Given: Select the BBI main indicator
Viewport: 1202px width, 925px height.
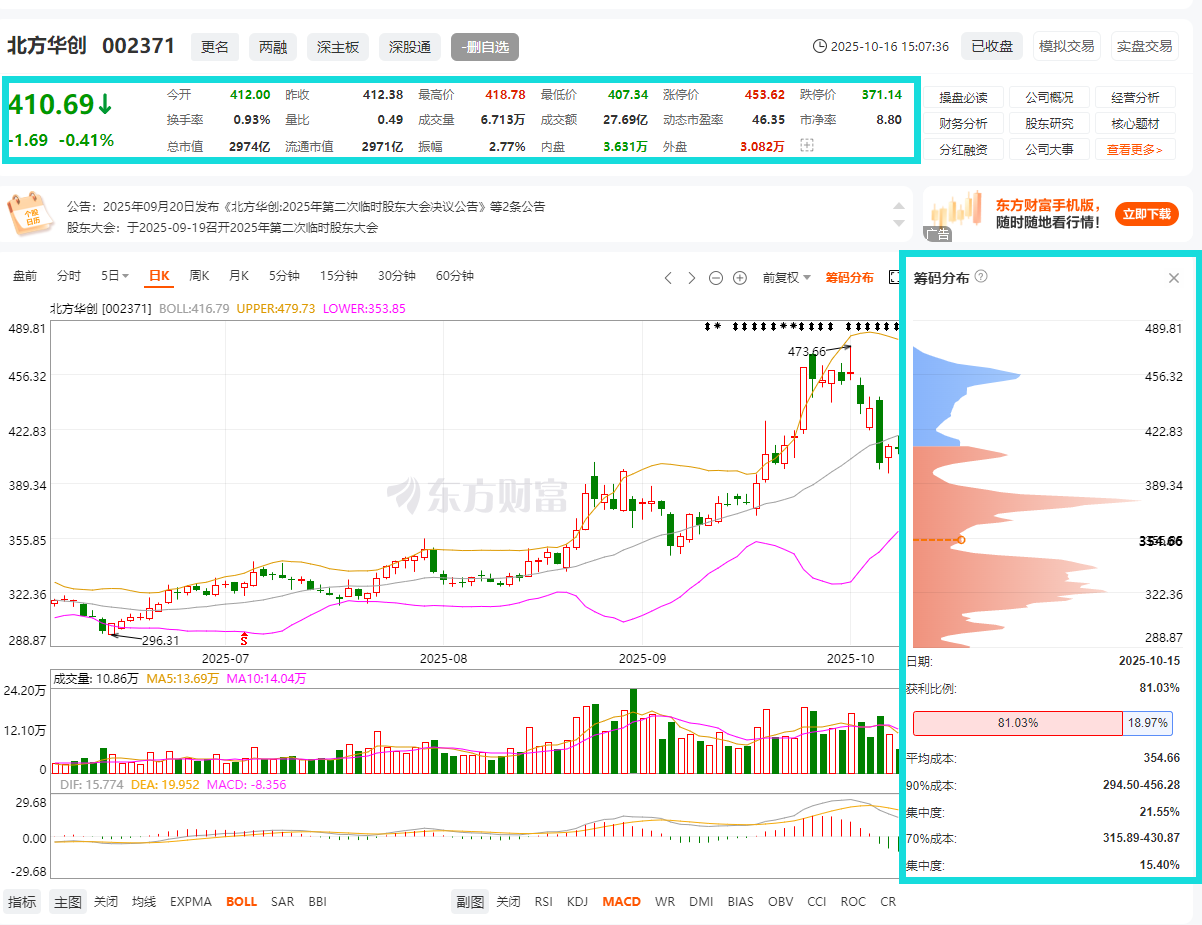Looking at the screenshot, I should [x=317, y=901].
